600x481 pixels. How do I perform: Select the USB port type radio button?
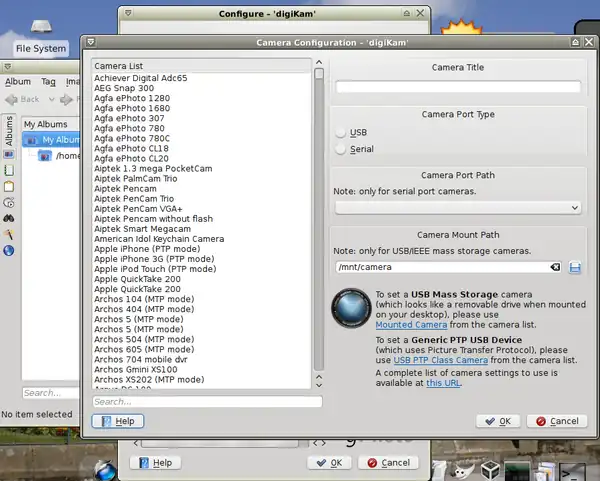pyautogui.click(x=343, y=133)
